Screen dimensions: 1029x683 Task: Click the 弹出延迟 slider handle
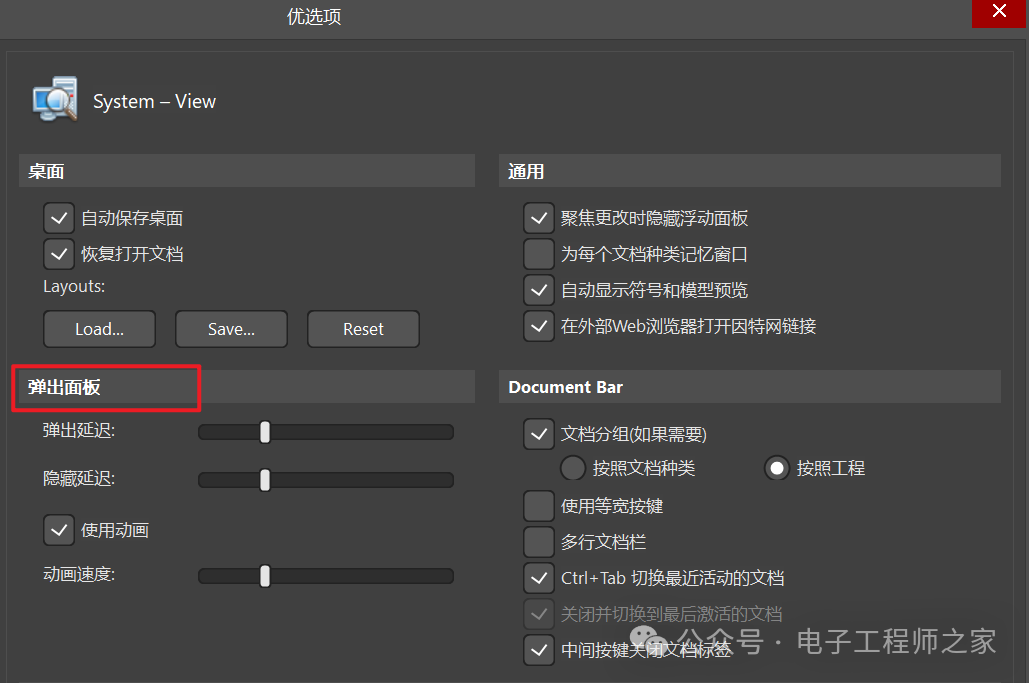coord(265,432)
